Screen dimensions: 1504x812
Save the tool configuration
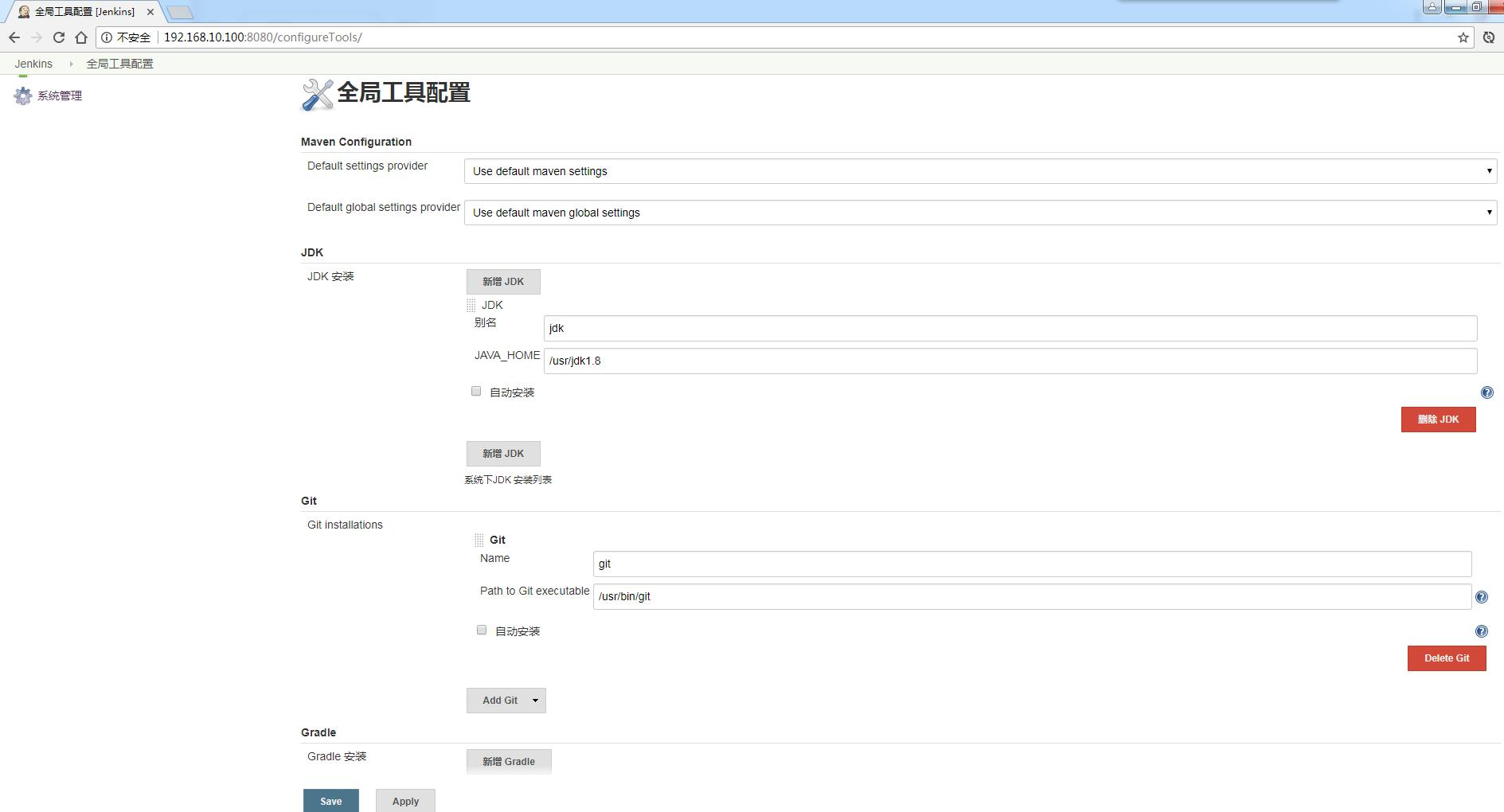point(331,801)
